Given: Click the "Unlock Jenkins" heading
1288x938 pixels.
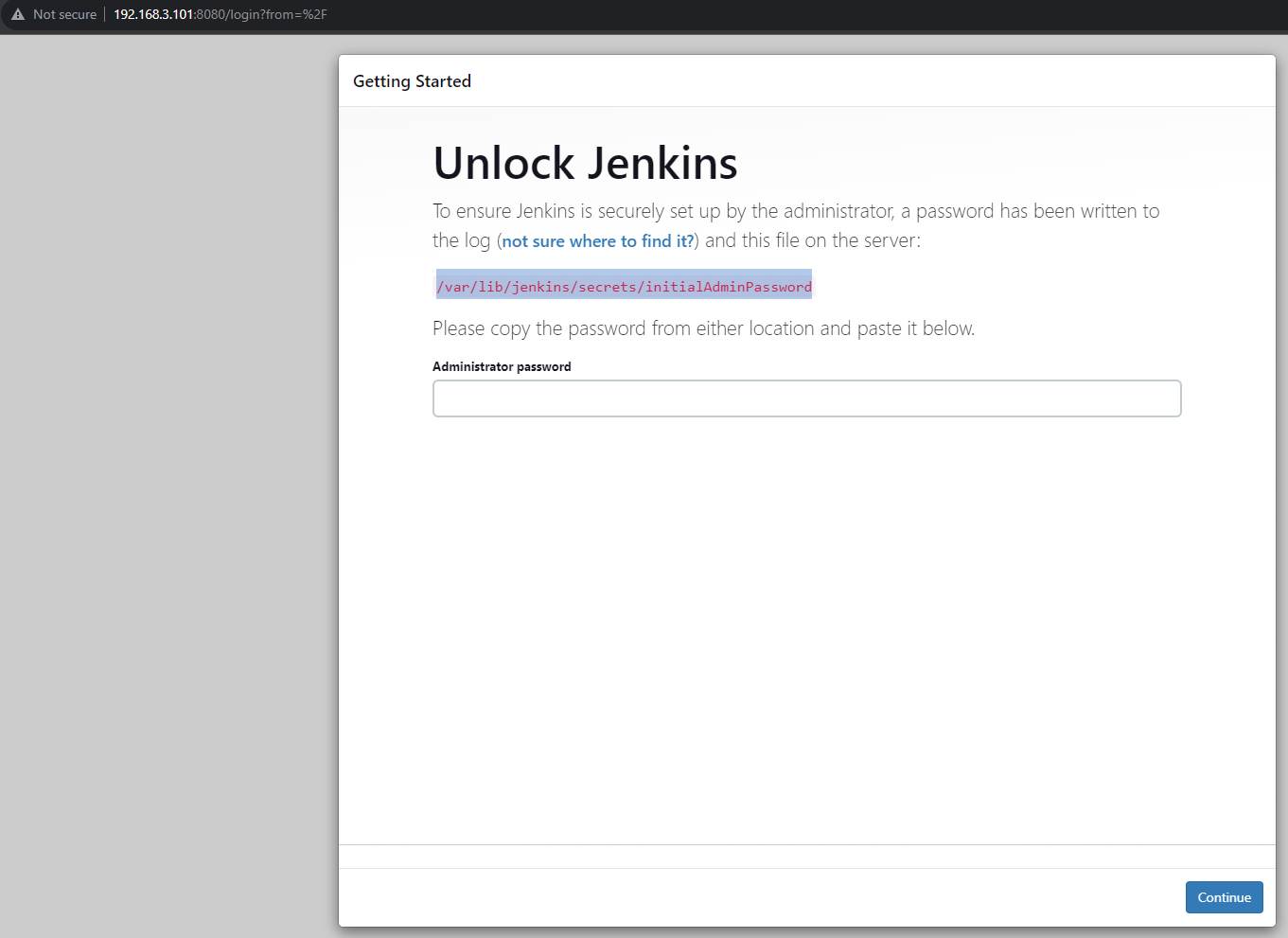Looking at the screenshot, I should pyautogui.click(x=585, y=163).
